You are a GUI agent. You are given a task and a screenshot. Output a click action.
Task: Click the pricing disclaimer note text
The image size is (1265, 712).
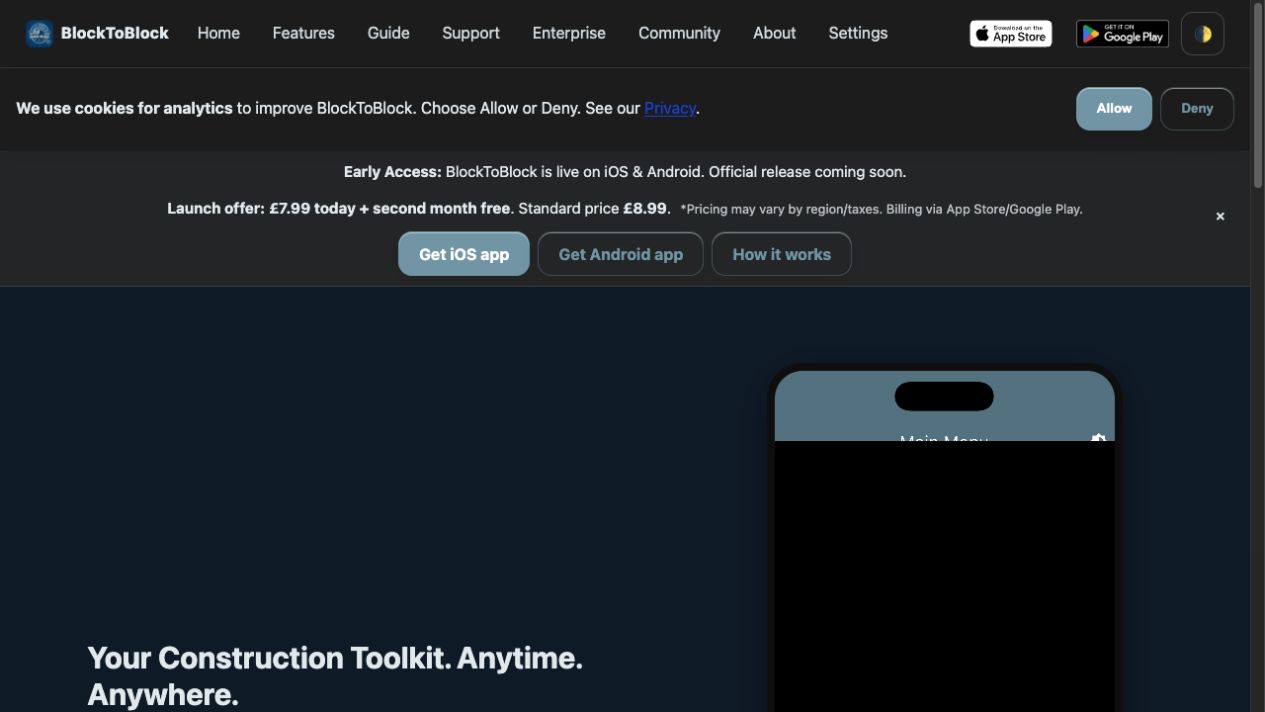click(x=881, y=209)
